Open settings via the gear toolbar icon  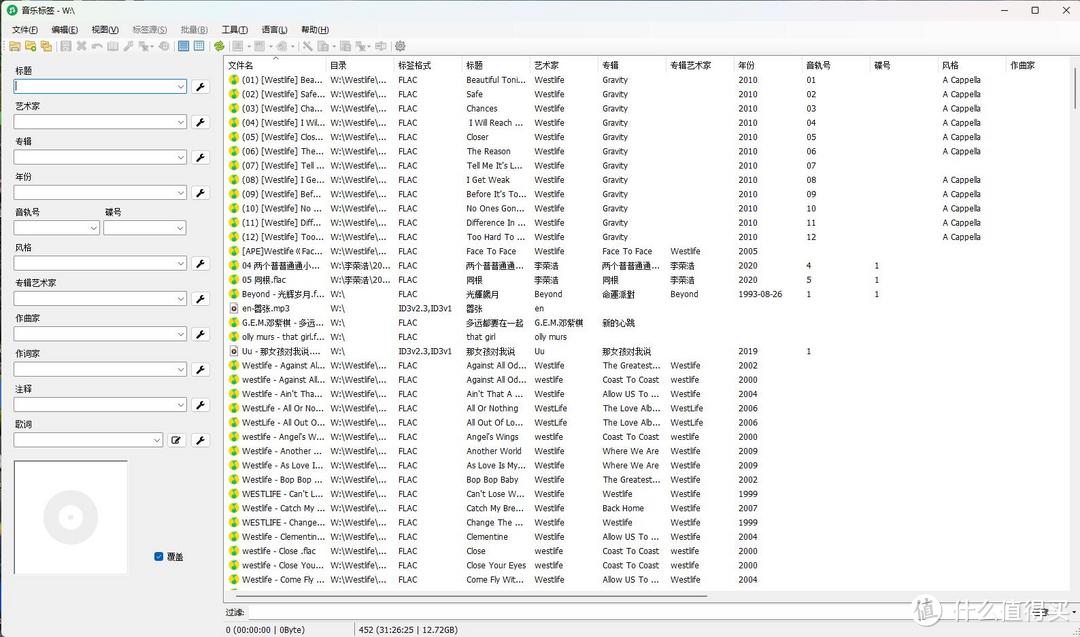(x=400, y=46)
